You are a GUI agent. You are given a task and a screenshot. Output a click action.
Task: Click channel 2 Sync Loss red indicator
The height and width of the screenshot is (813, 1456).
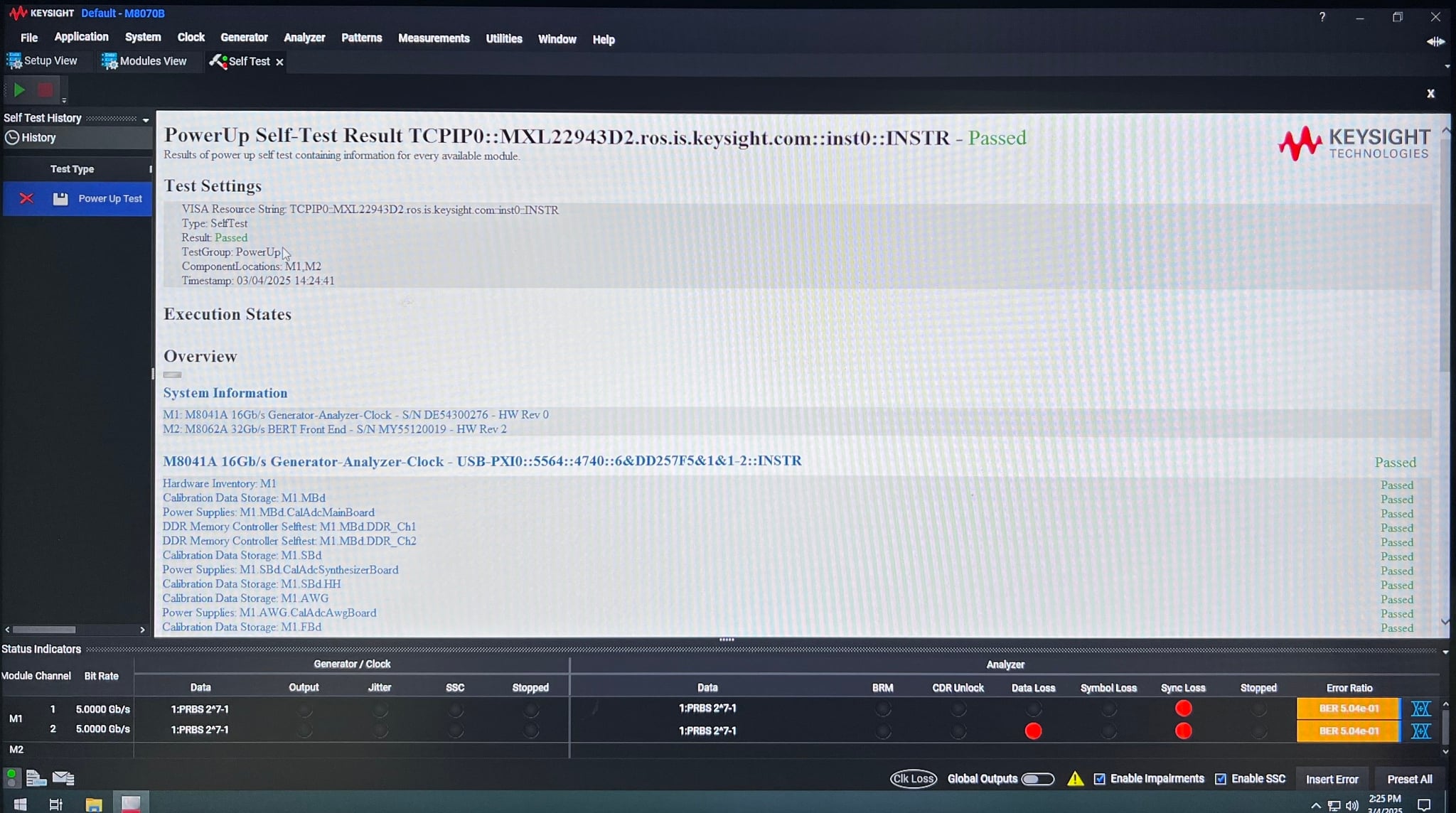(x=1183, y=731)
